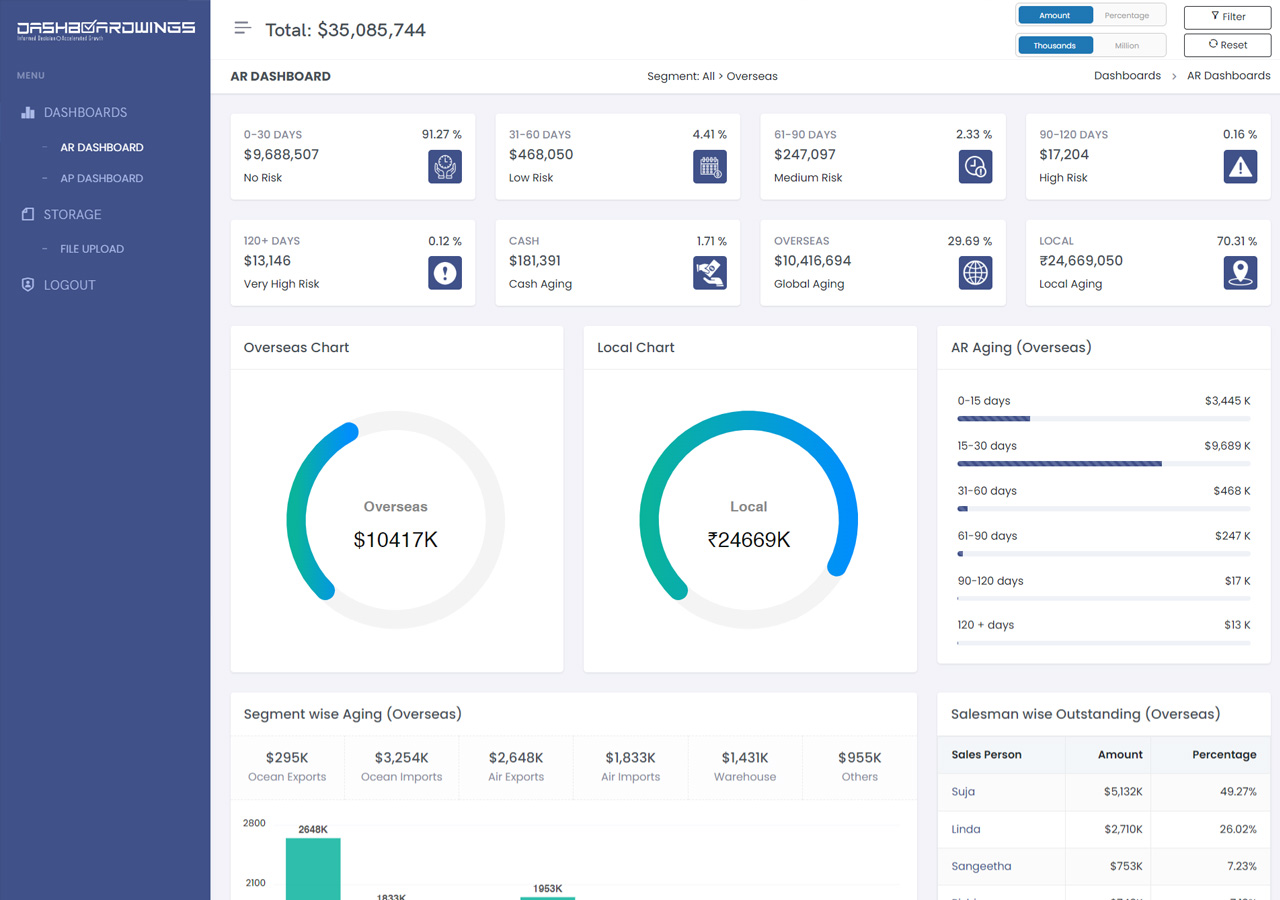Click the $5,132K amount cell

(1123, 792)
